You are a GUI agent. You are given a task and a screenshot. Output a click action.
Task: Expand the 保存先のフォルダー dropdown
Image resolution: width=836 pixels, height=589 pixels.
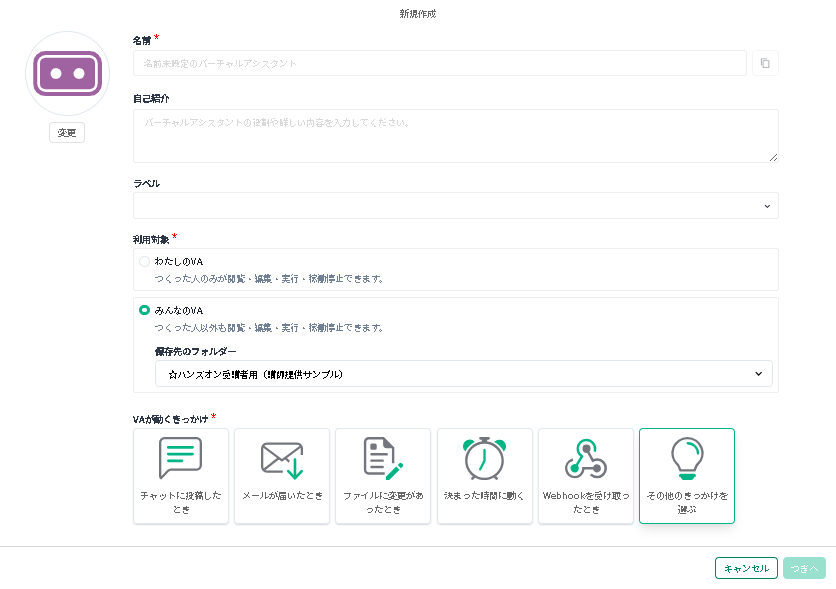point(463,374)
